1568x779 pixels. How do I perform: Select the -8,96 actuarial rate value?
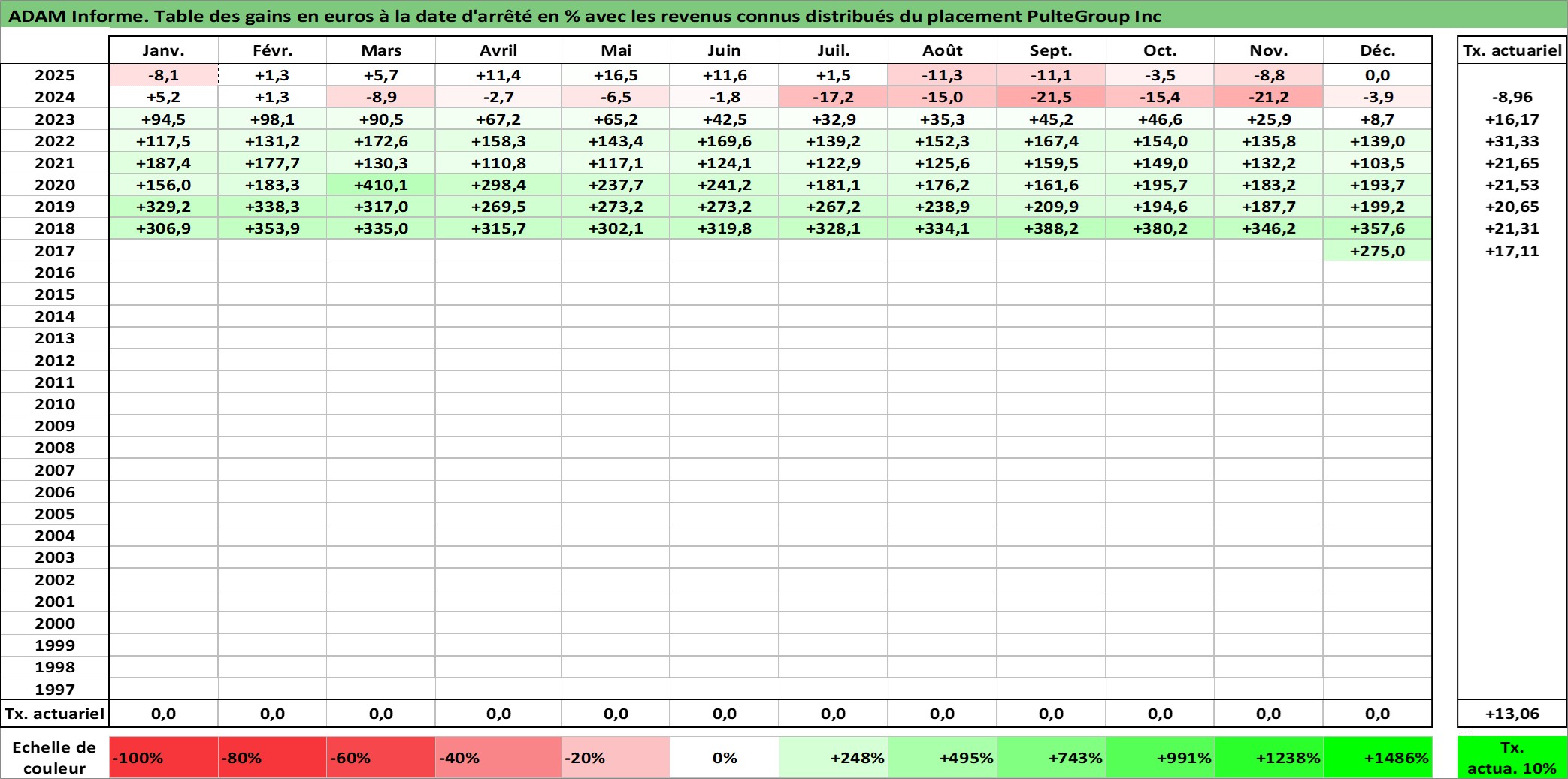tap(1512, 97)
